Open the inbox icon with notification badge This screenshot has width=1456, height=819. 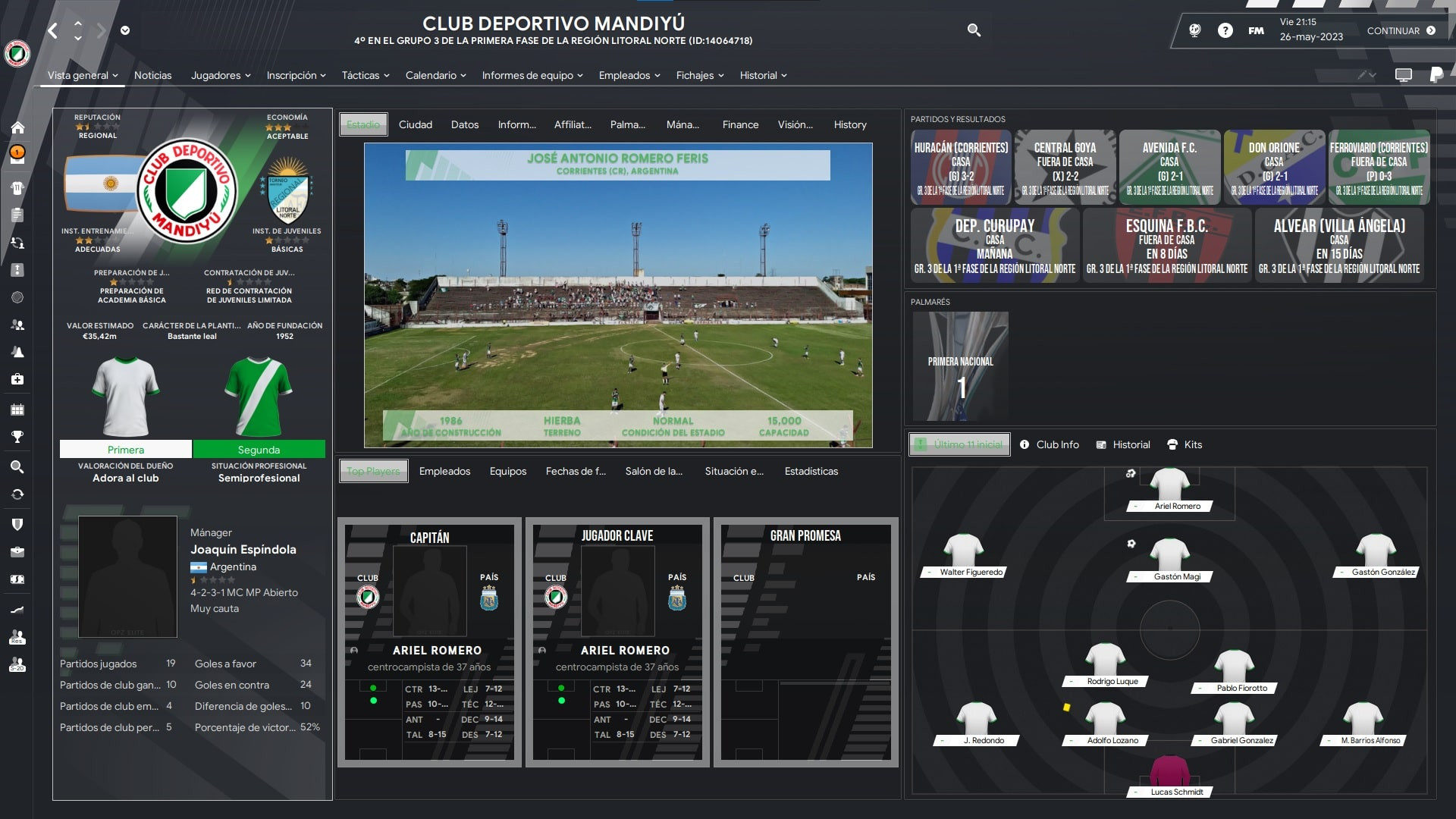17,155
